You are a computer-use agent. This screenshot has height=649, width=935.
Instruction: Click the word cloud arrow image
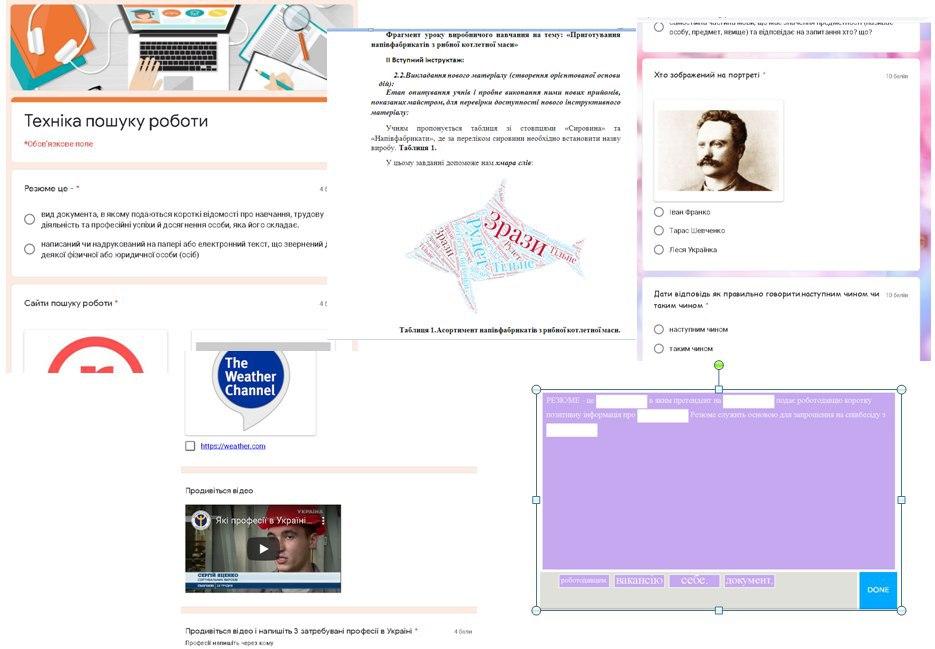coord(494,246)
